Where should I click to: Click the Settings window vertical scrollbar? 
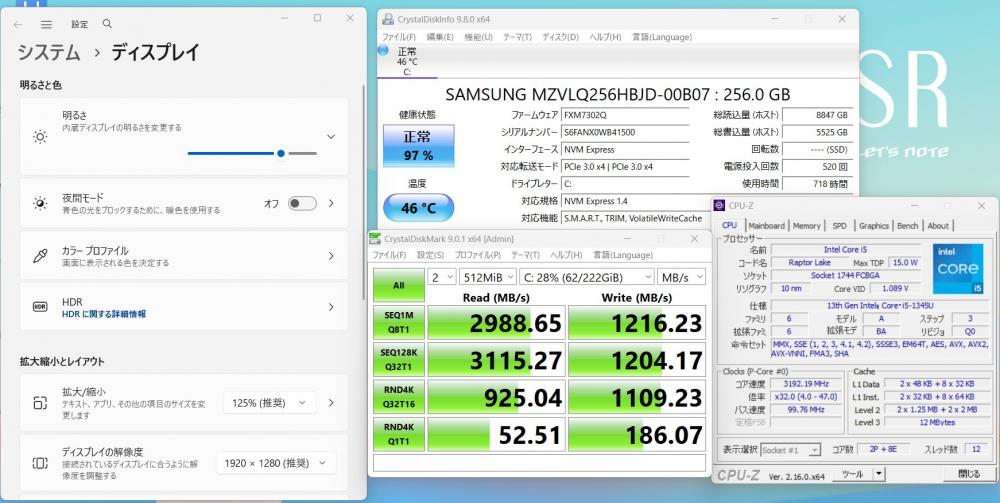(364, 191)
